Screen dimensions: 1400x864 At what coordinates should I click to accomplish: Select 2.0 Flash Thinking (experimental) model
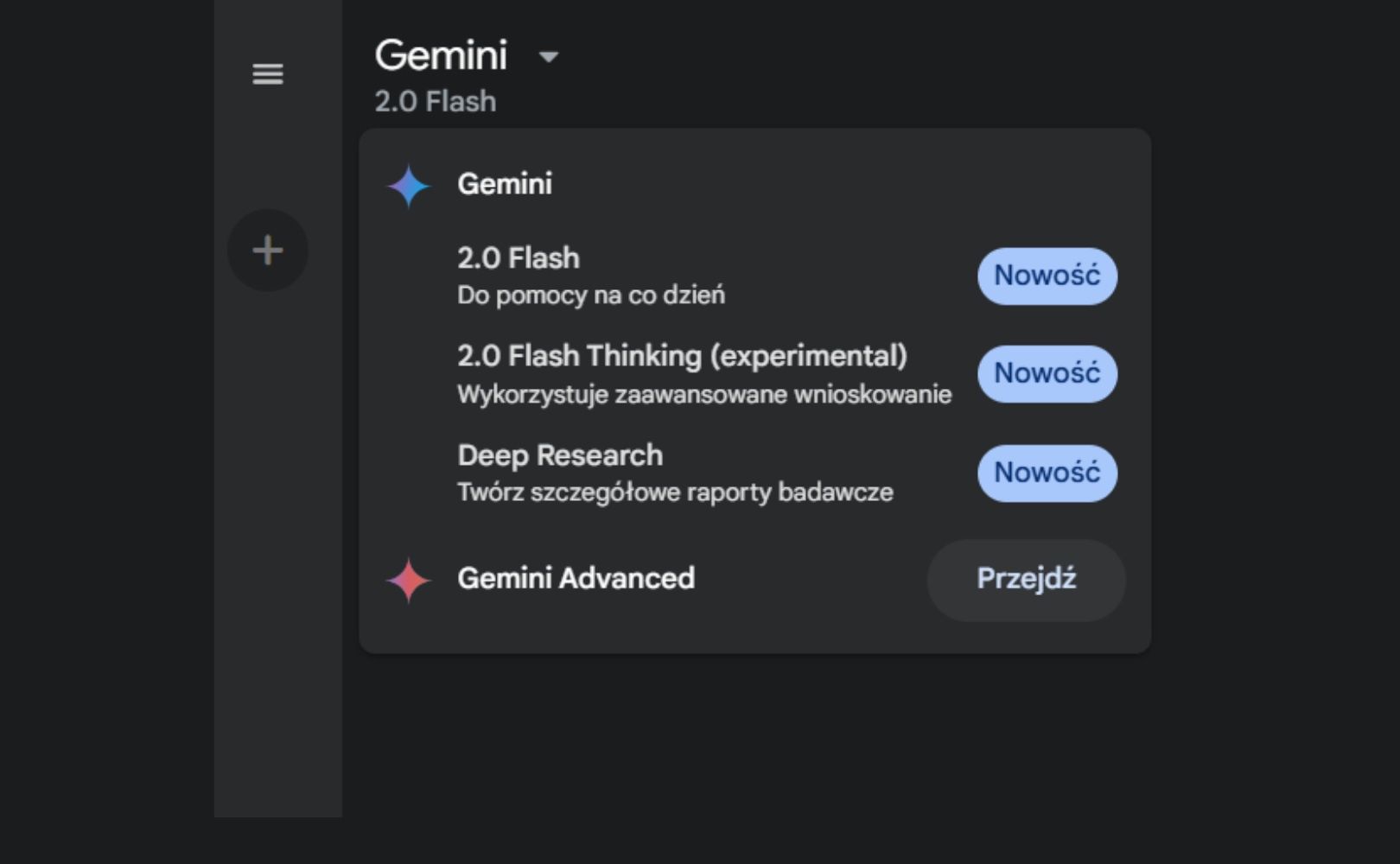pyautogui.click(x=754, y=374)
